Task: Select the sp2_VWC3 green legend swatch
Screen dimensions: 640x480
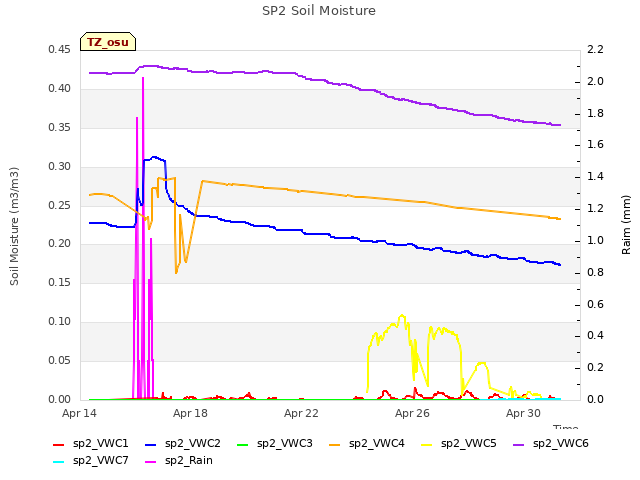Action: pos(242,444)
